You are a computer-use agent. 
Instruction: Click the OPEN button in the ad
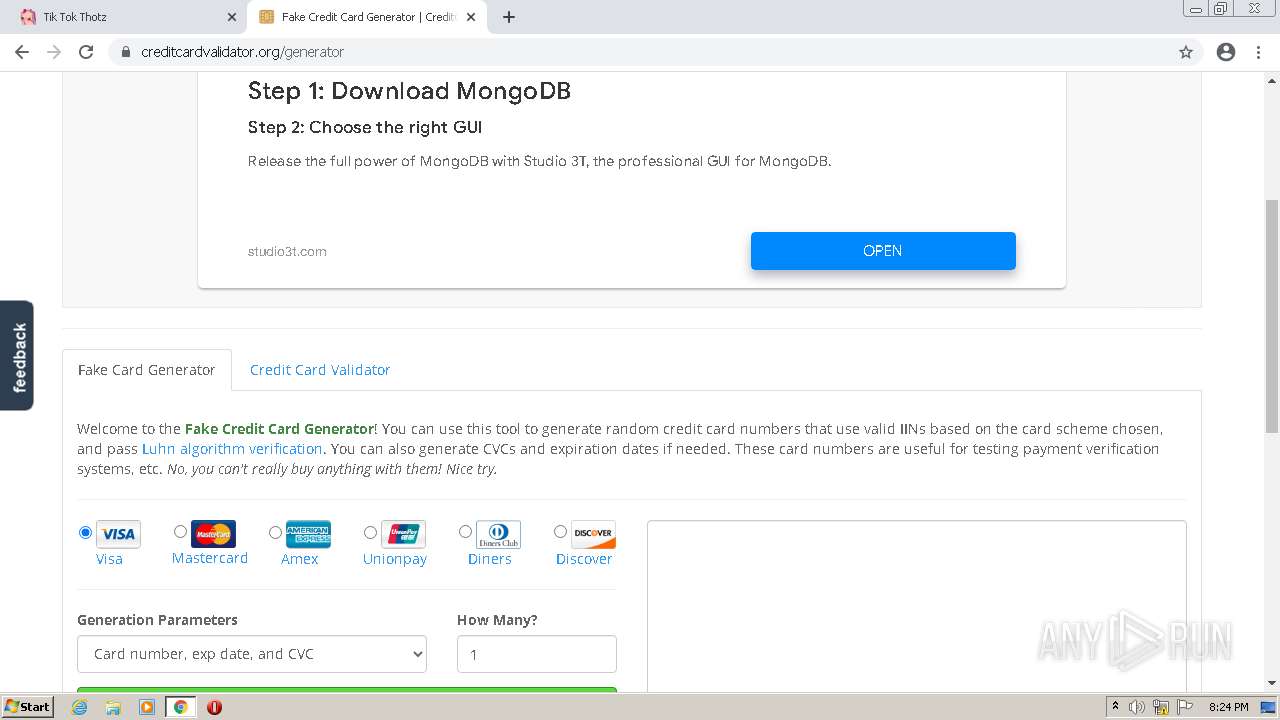pyautogui.click(x=883, y=251)
